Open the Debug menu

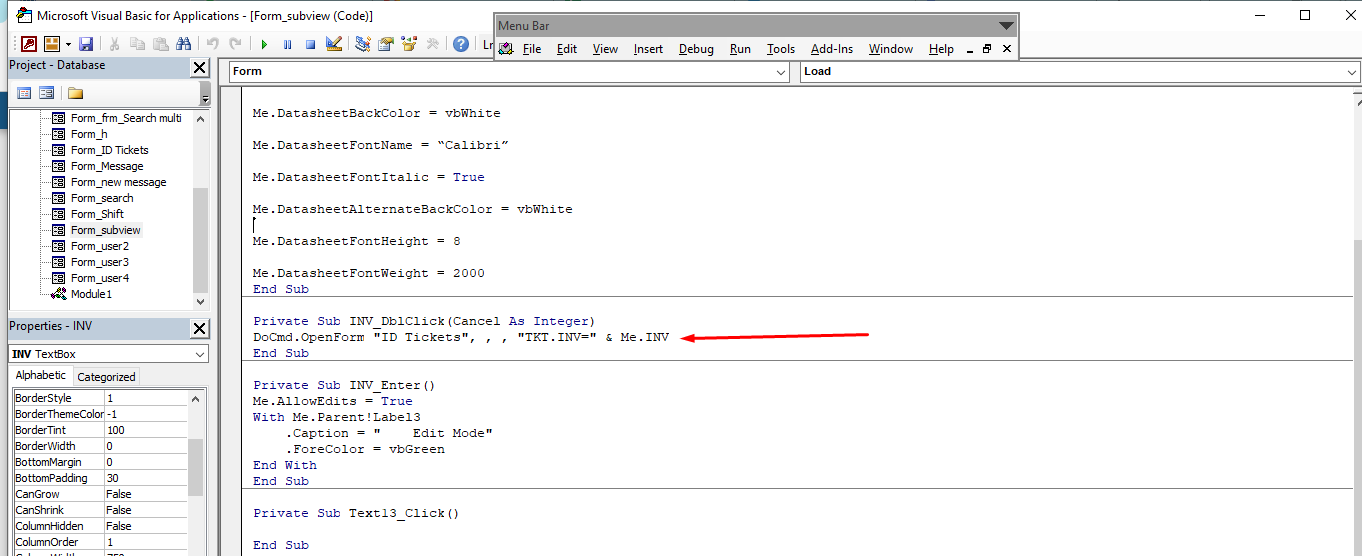(x=696, y=49)
